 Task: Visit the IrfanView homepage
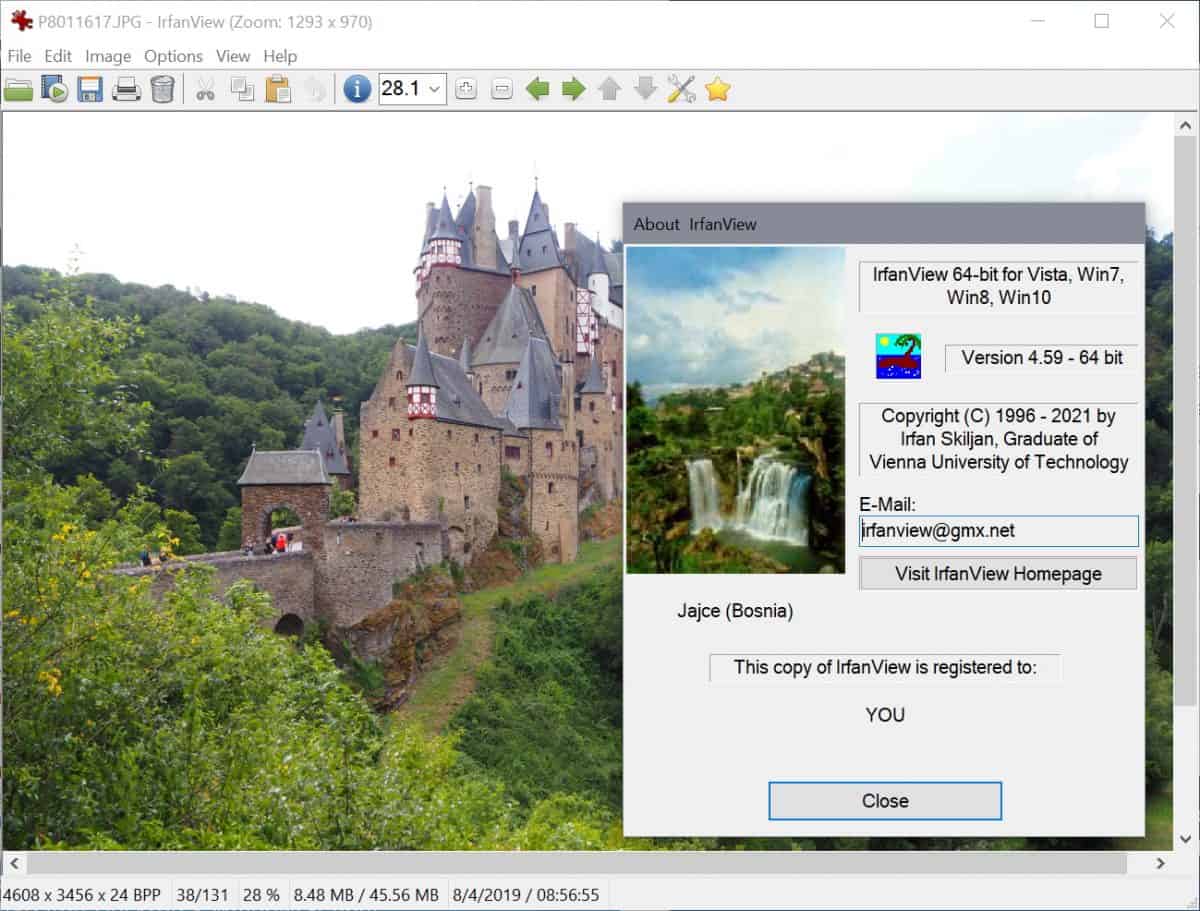[997, 573]
